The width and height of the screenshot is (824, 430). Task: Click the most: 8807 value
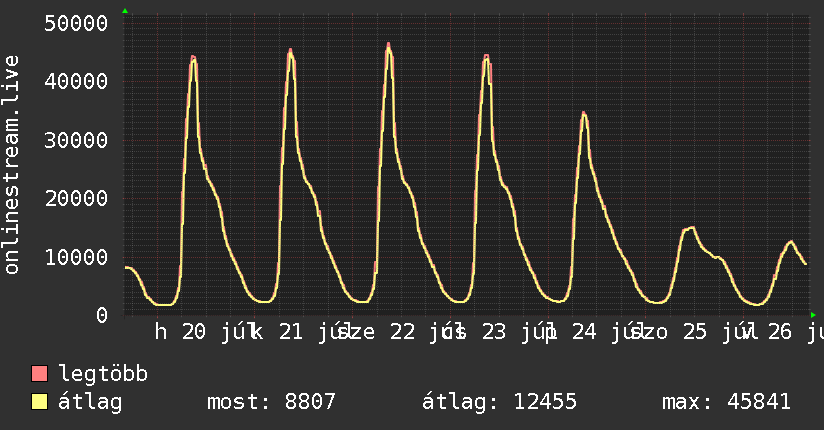(271, 402)
